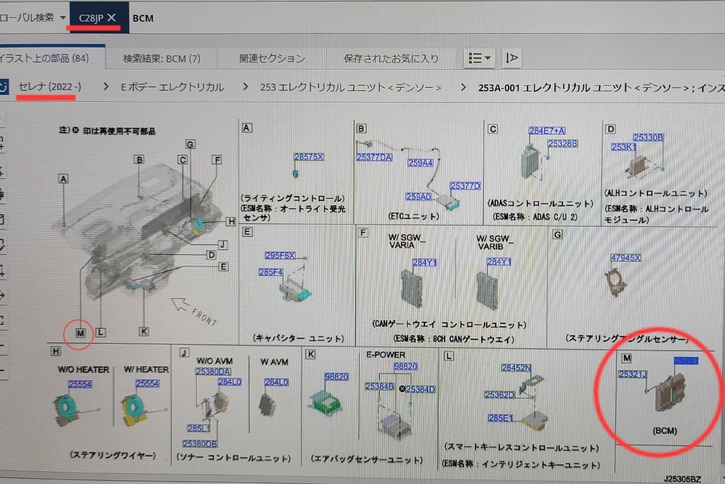Close the C28JP tab
This screenshot has height=484, width=725.
(111, 18)
